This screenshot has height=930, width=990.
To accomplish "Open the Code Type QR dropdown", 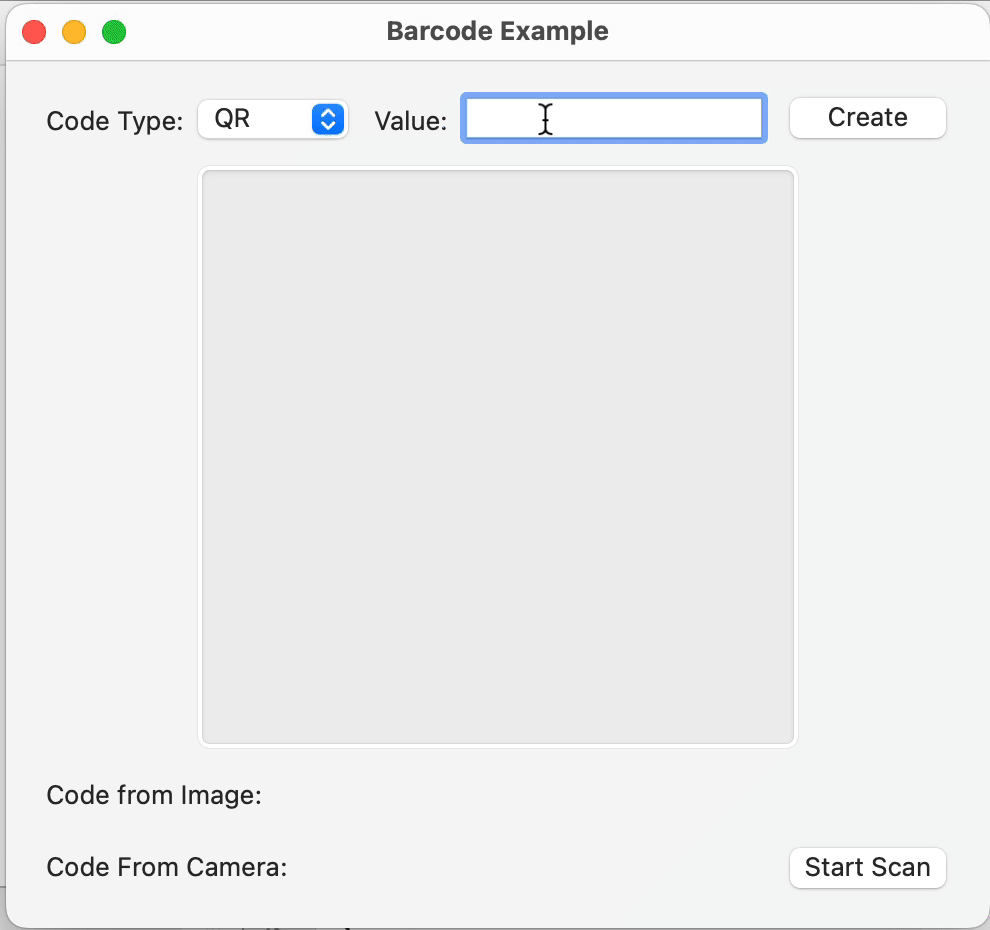I will coord(273,119).
